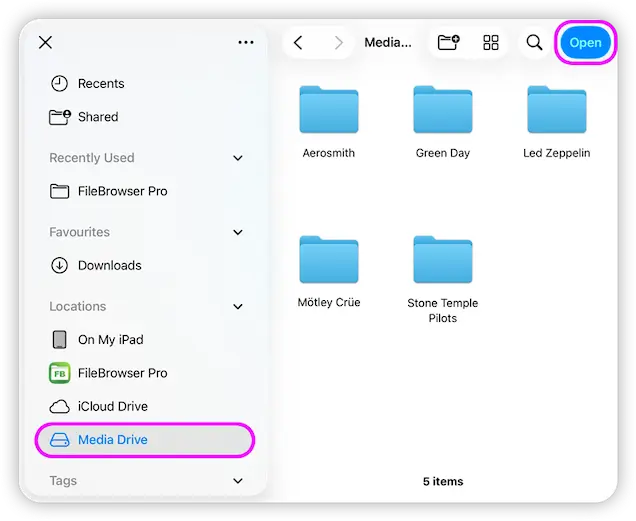Open iCloud Drive location
The width and height of the screenshot is (636, 521).
pyautogui.click(x=112, y=406)
